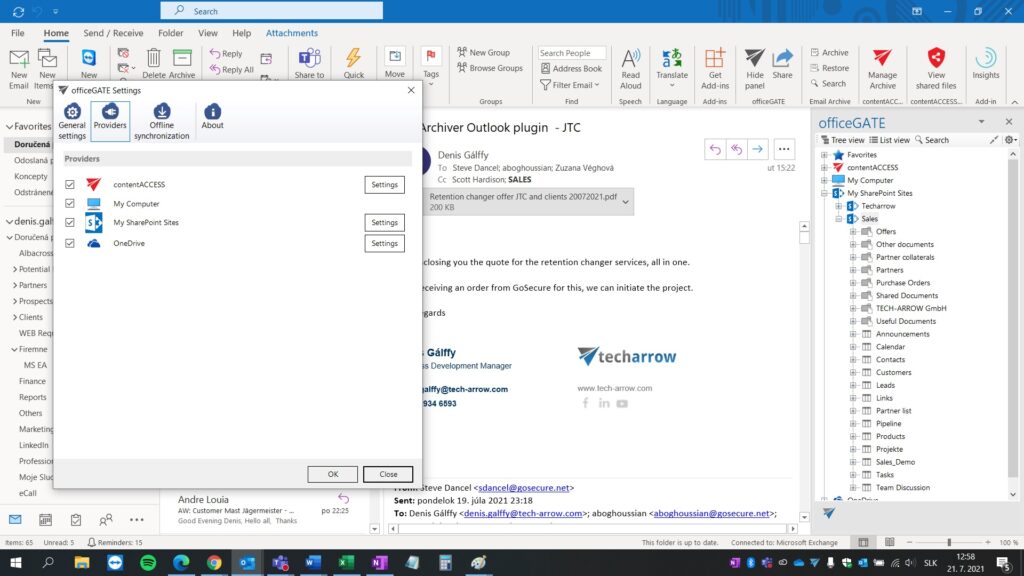Click Settings button for contentACCESS
The width and height of the screenshot is (1024, 576).
pyautogui.click(x=384, y=185)
